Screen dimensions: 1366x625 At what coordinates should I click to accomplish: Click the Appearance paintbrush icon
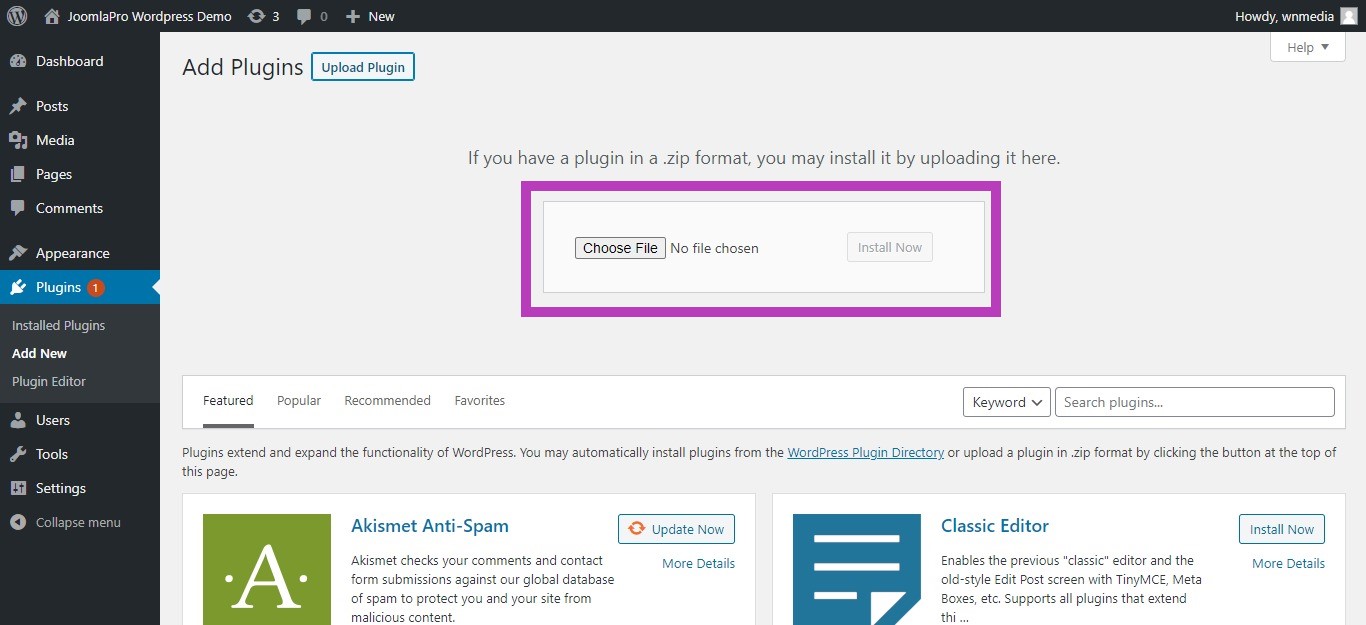point(18,253)
